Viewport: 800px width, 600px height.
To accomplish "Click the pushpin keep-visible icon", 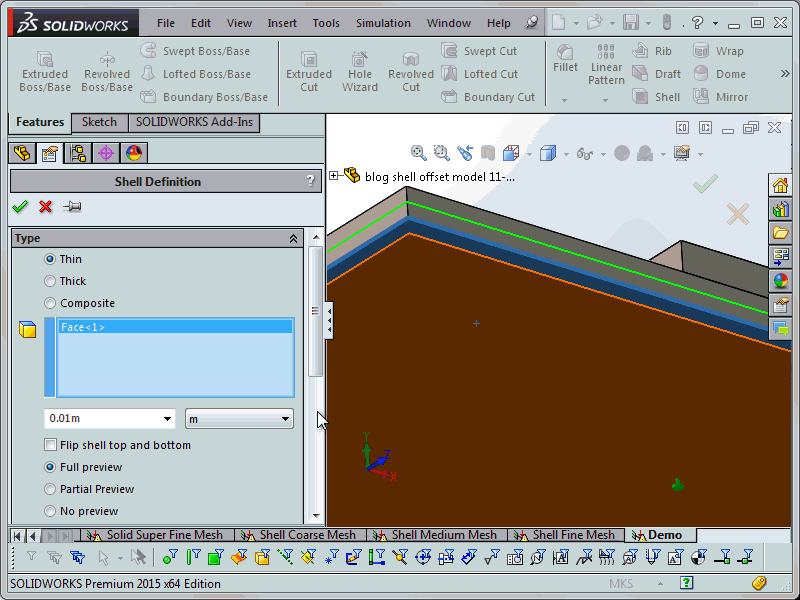I will point(71,206).
